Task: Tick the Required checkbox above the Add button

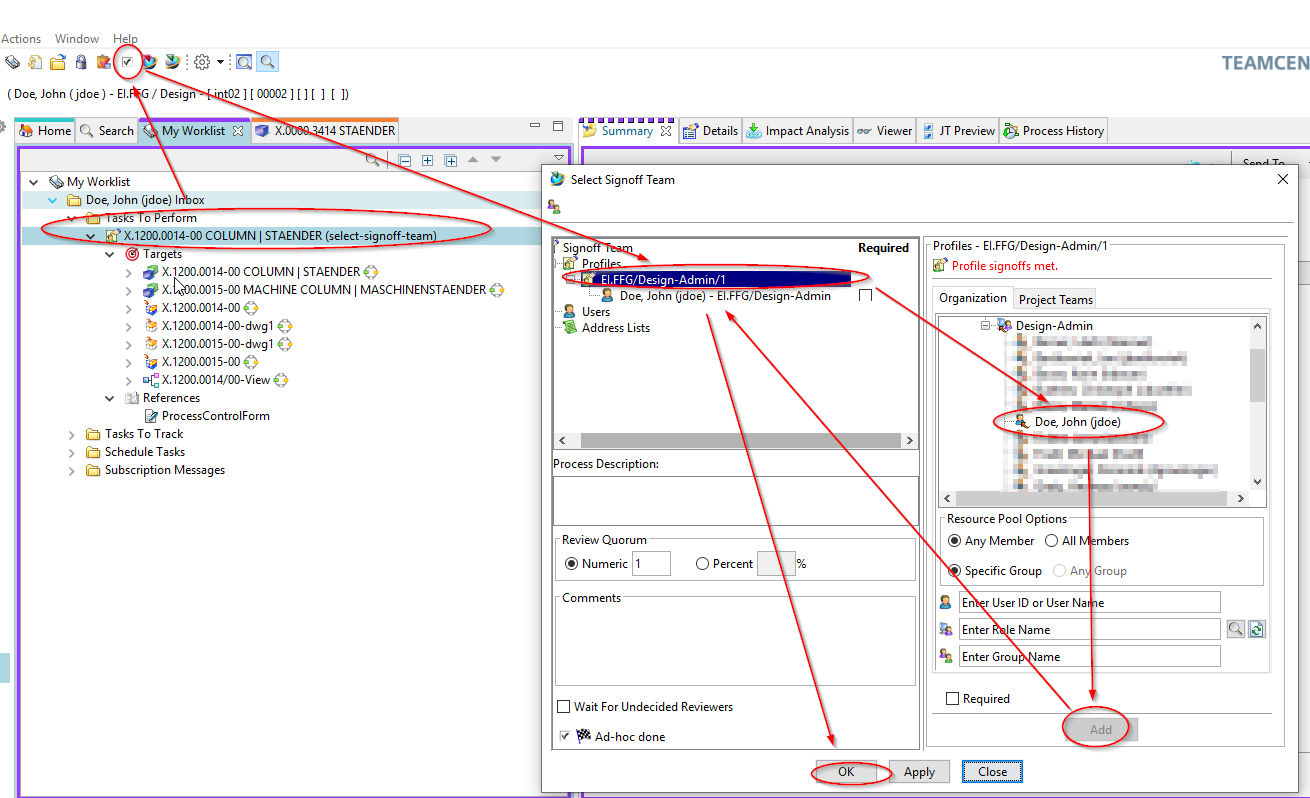Action: pyautogui.click(x=952, y=699)
